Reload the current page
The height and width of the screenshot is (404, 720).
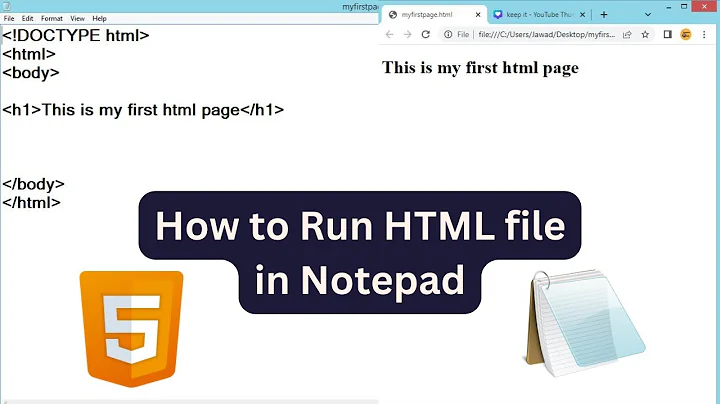coord(426,34)
